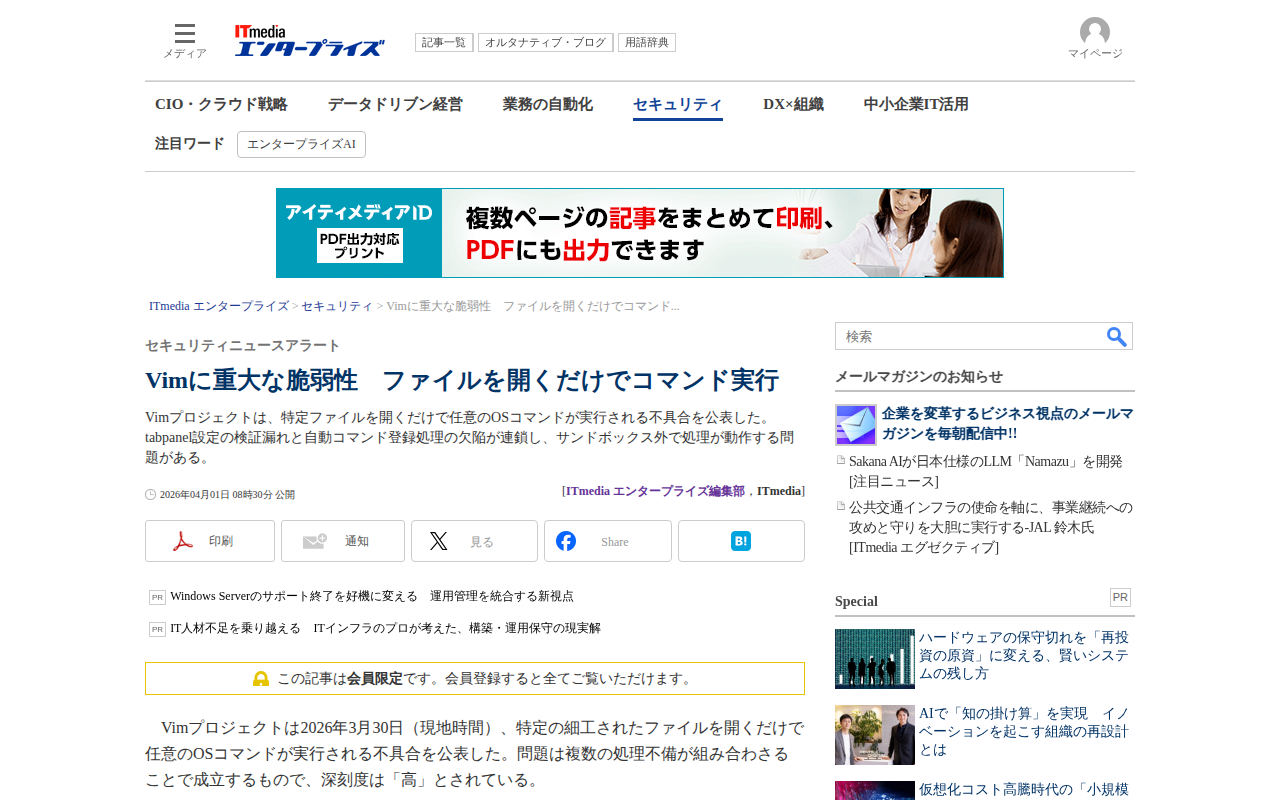Image resolution: width=1280 pixels, height=800 pixels.
Task: Open 仮想化コスト高騰時代 article link
Action: tap(1025, 789)
